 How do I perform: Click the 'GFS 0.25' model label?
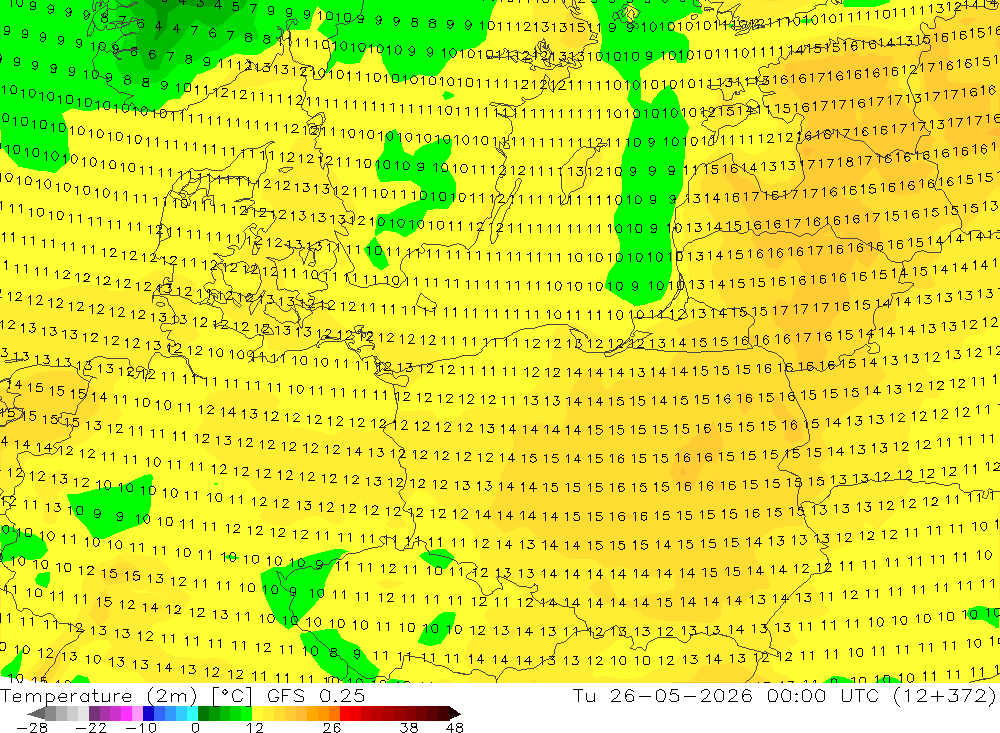(x=316, y=695)
